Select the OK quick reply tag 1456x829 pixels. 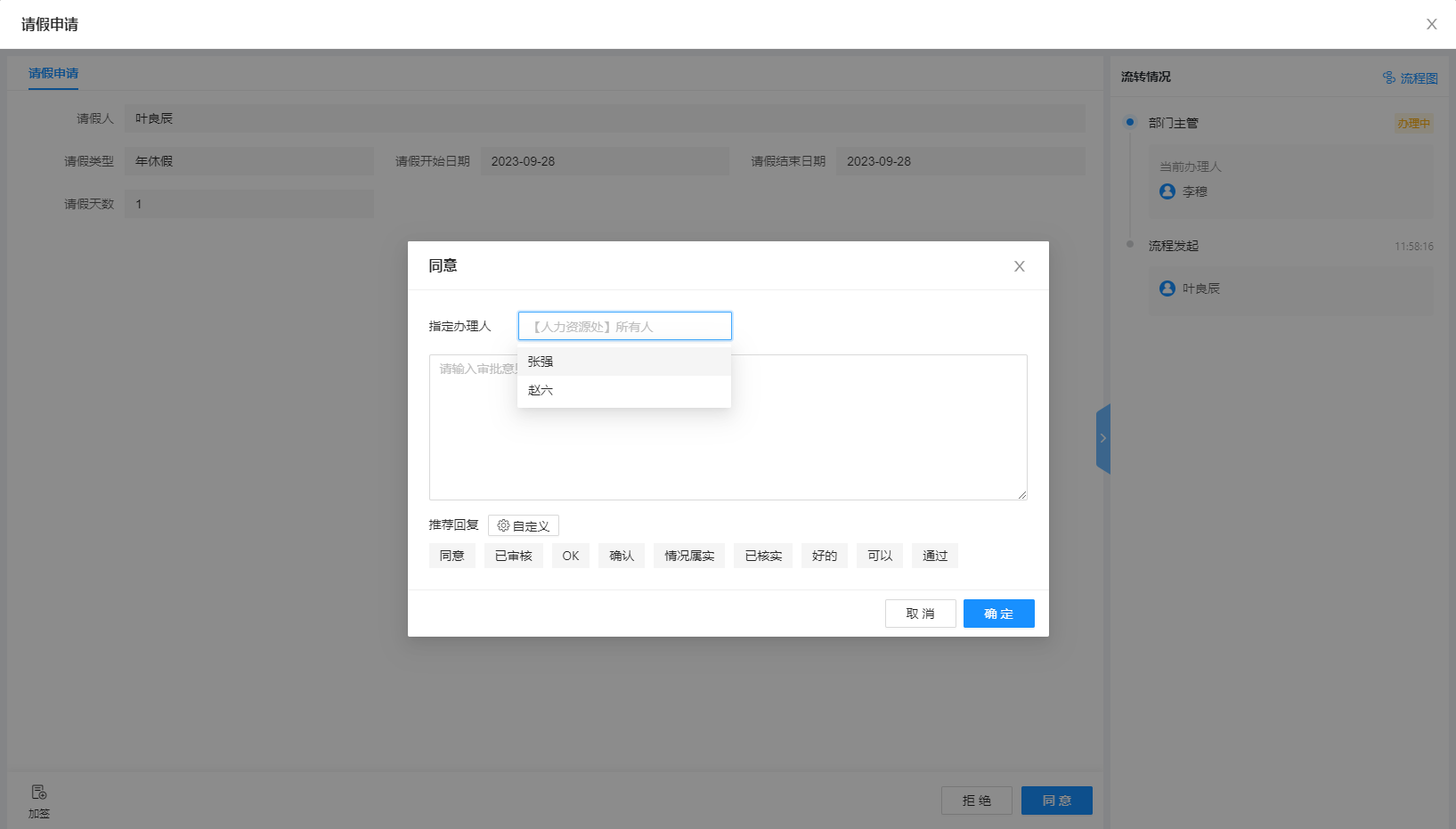coord(570,556)
